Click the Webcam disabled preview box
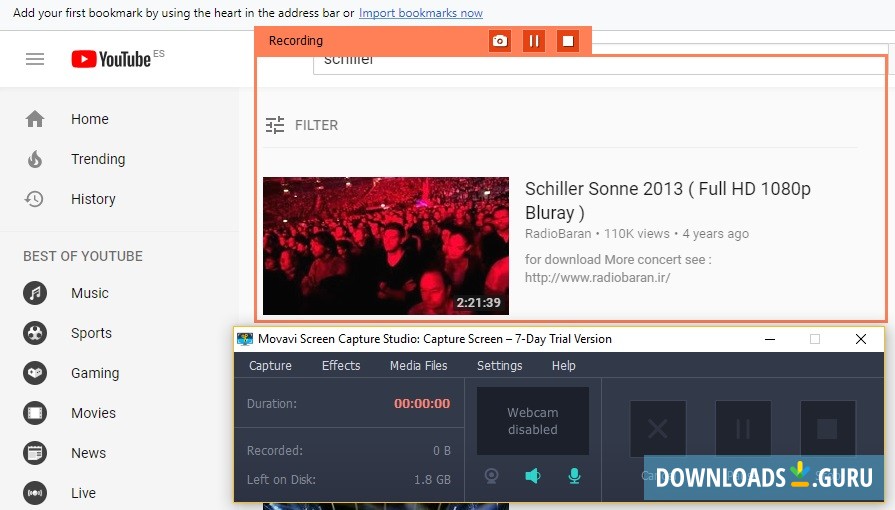Image resolution: width=895 pixels, height=510 pixels. click(533, 421)
